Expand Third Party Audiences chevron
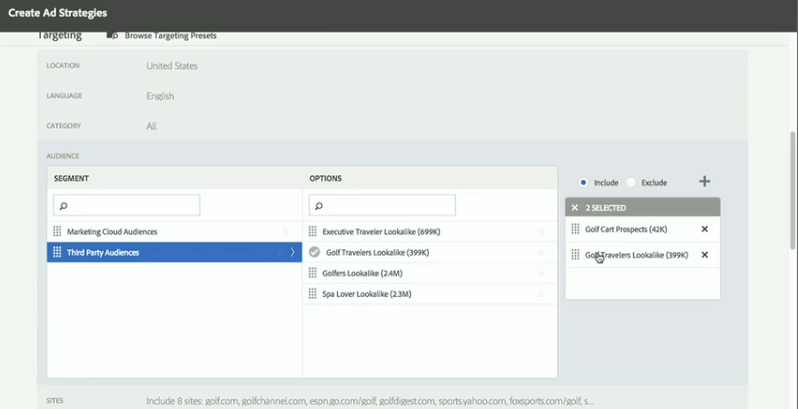798x409 pixels. click(x=293, y=252)
